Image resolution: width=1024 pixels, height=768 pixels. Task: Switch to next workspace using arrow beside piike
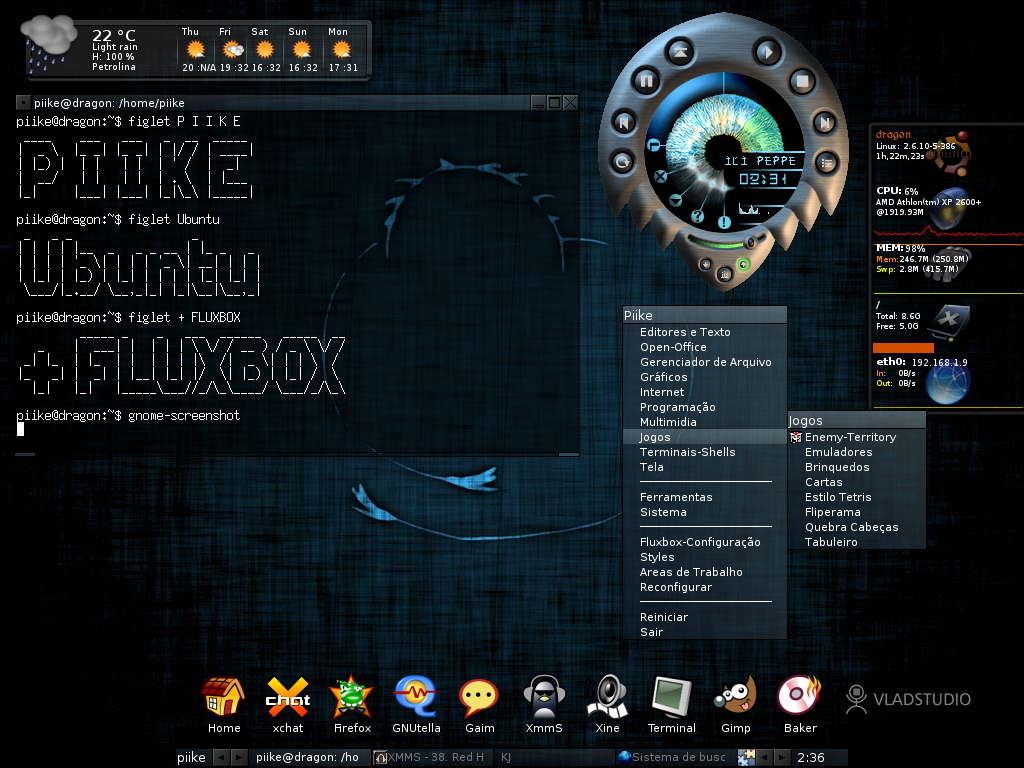point(240,758)
